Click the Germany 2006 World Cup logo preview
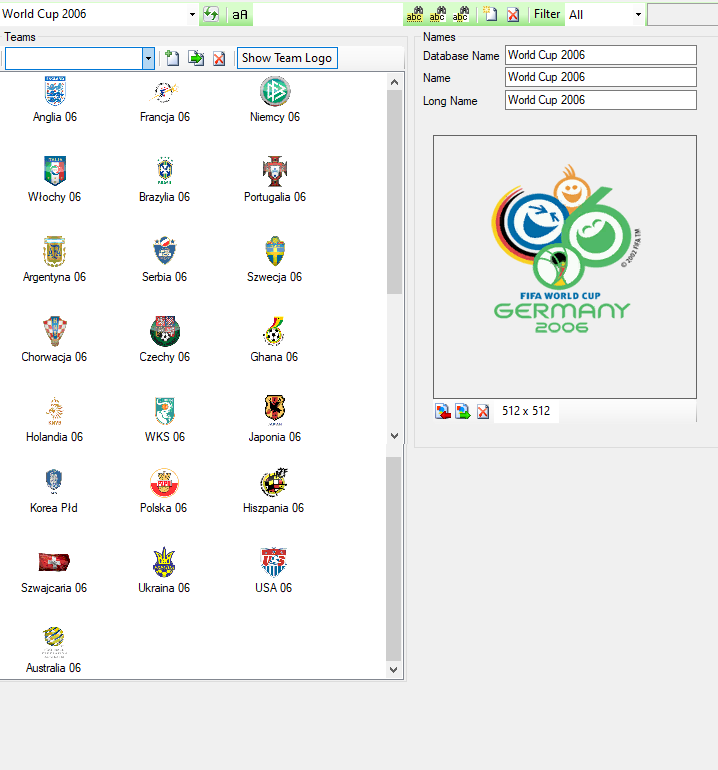 [565, 267]
